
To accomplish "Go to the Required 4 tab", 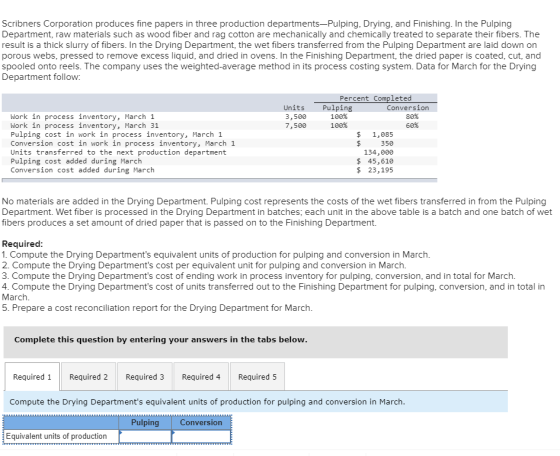I will pyautogui.click(x=201, y=377).
